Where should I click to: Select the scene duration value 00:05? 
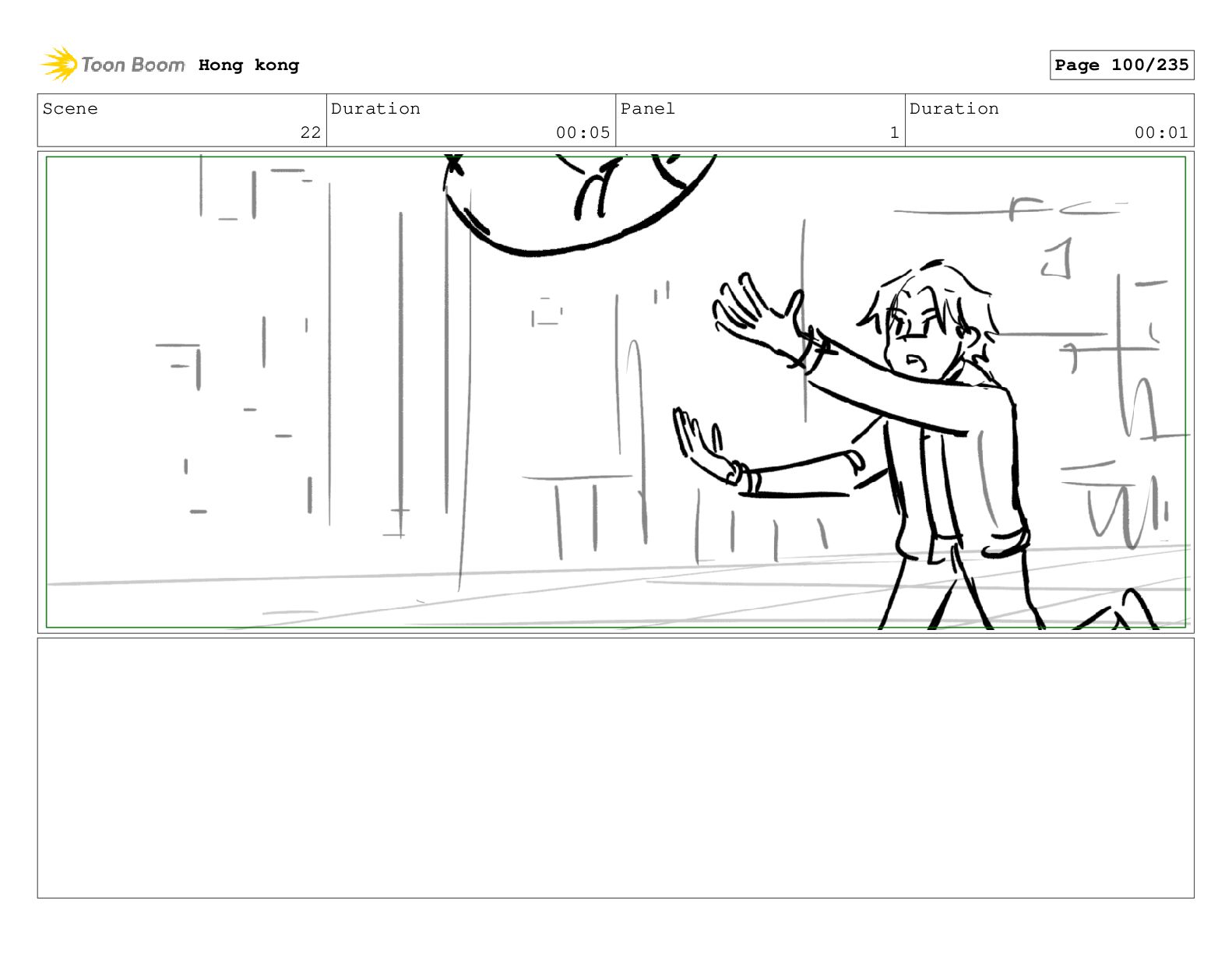583,133
